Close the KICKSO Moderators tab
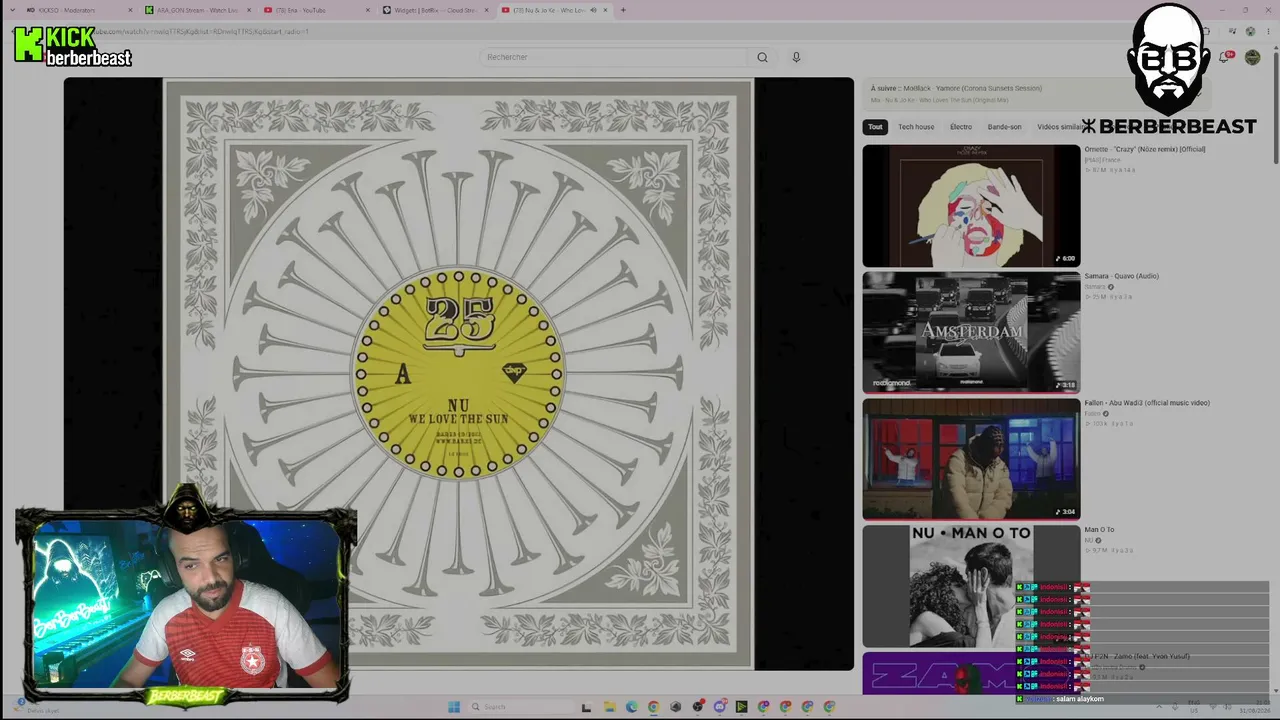1280x720 pixels. [130, 10]
